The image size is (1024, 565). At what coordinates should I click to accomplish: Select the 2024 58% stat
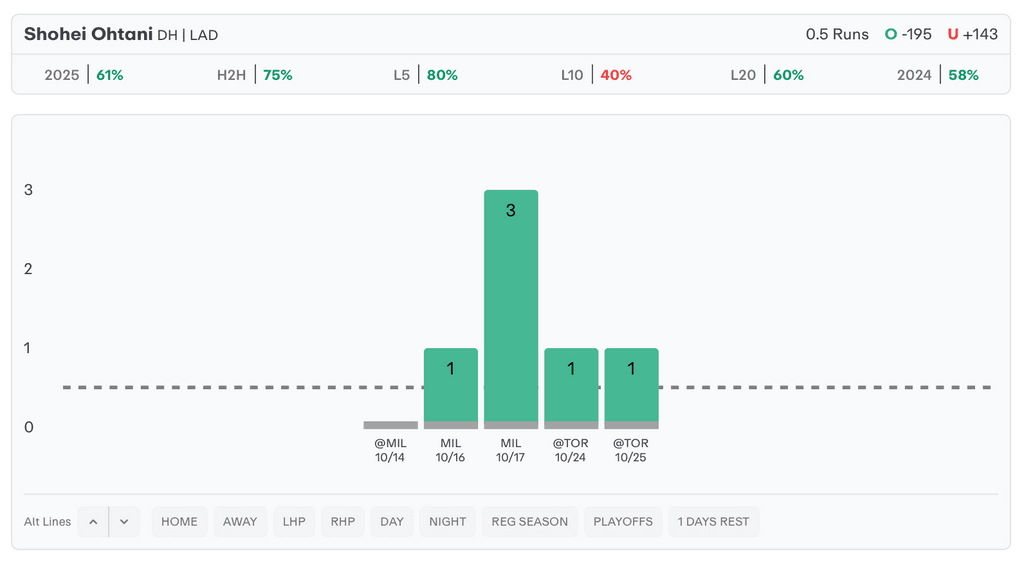coord(937,75)
